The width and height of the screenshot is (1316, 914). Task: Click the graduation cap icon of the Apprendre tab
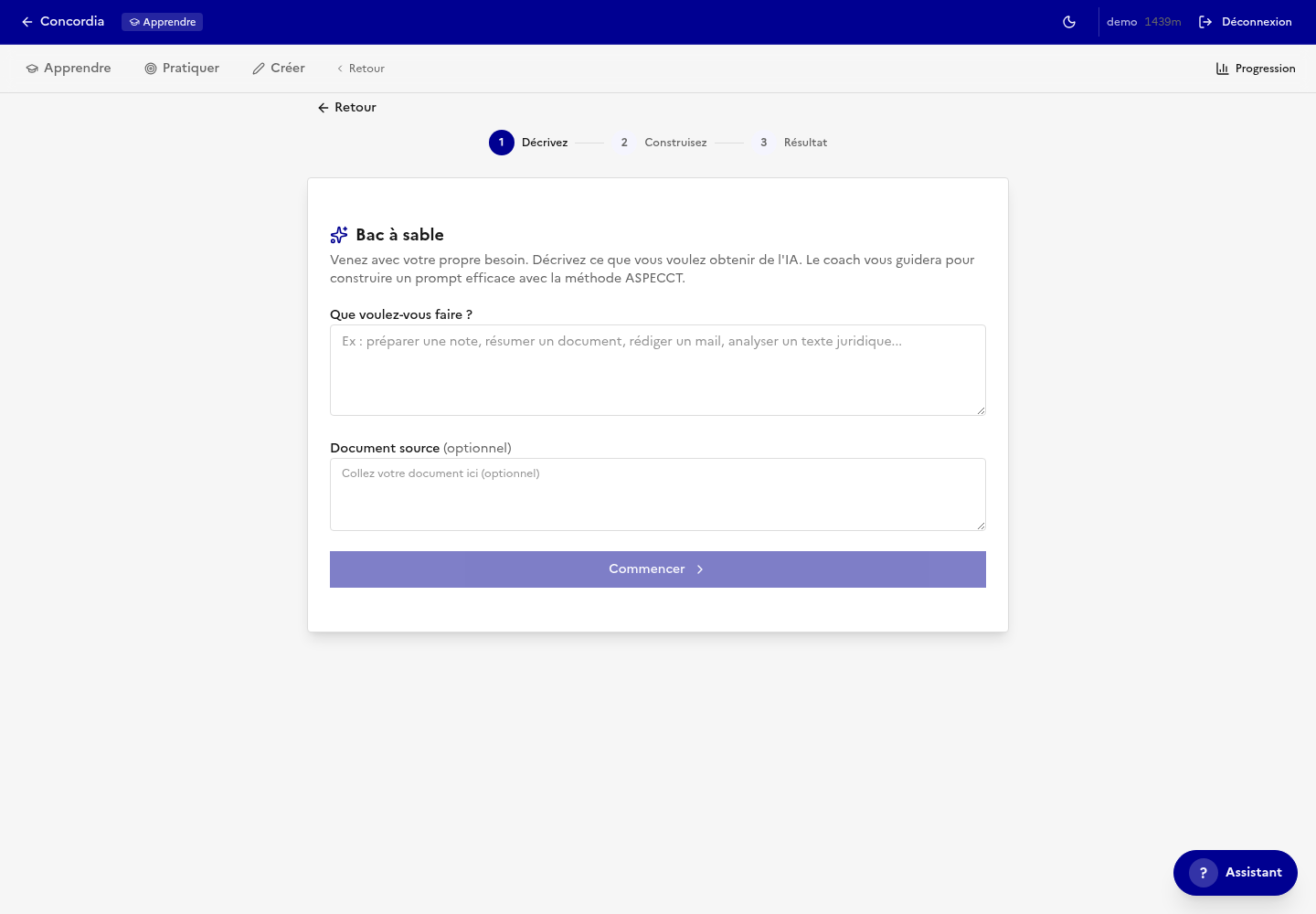(x=32, y=69)
